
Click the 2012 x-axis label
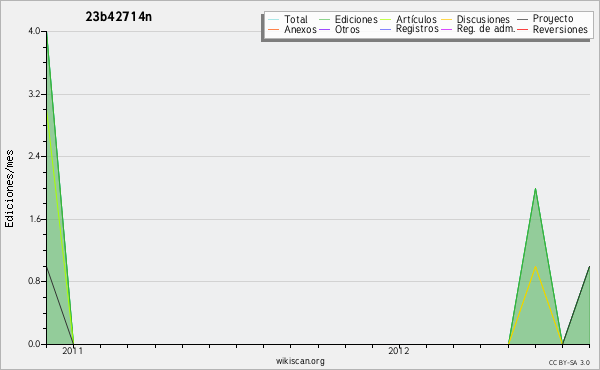(399, 350)
